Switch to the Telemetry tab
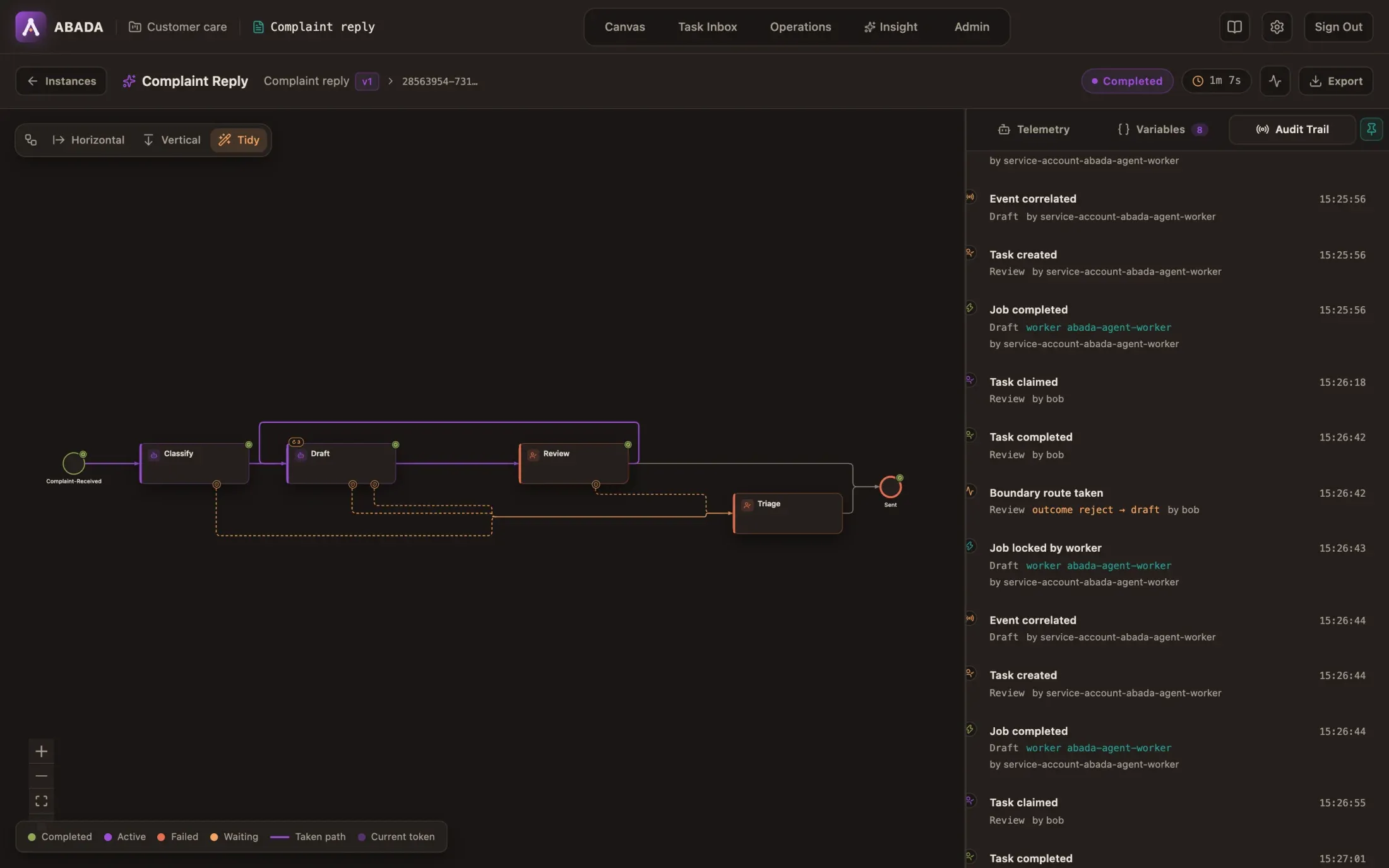Image resolution: width=1389 pixels, height=868 pixels. tap(1034, 129)
